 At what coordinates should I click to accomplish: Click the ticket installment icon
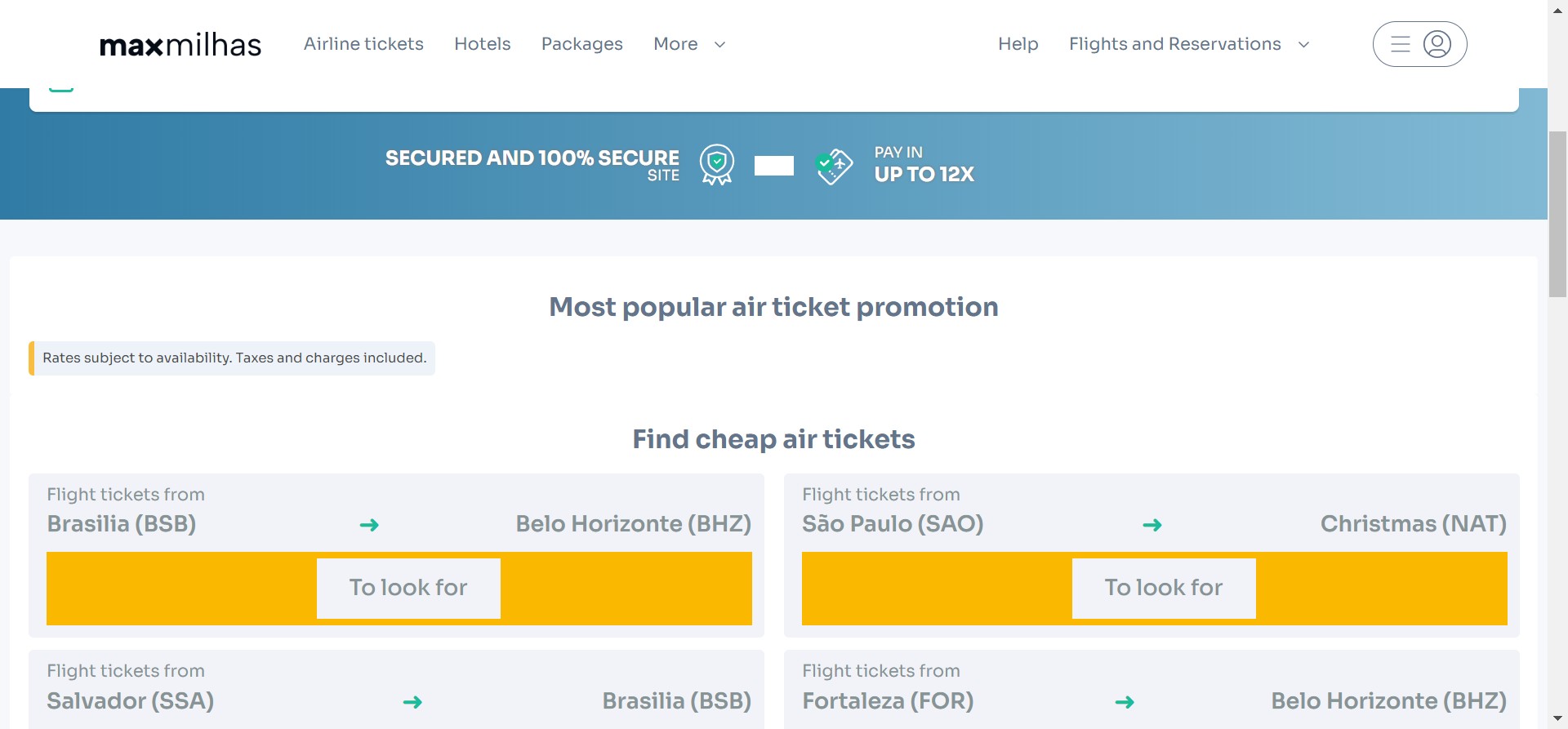click(834, 166)
